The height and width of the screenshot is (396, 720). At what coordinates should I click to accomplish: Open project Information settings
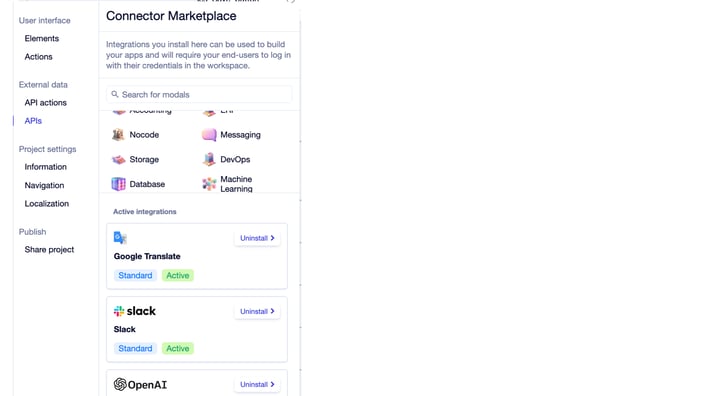(x=45, y=167)
